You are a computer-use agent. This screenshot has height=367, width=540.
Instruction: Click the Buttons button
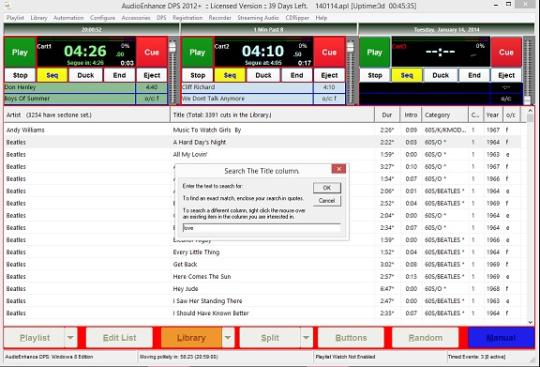[351, 338]
